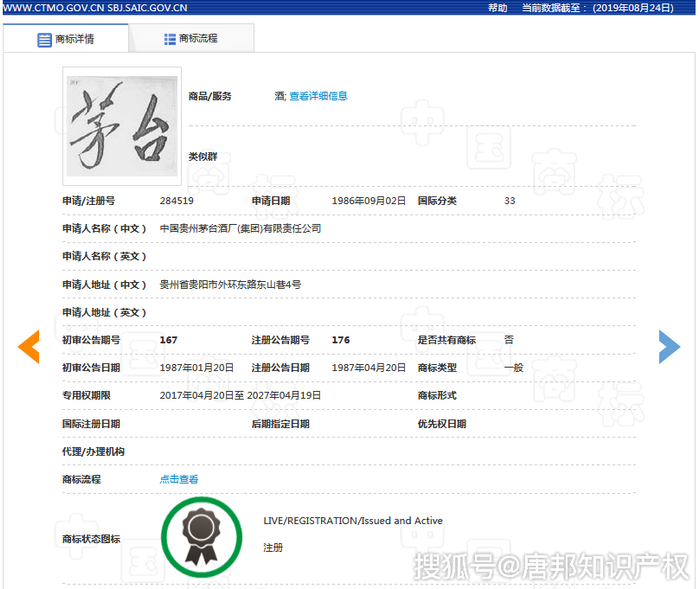Select applicant name 中国贵州茅台酒厂(集团)有限责任公司

[x=241, y=229]
